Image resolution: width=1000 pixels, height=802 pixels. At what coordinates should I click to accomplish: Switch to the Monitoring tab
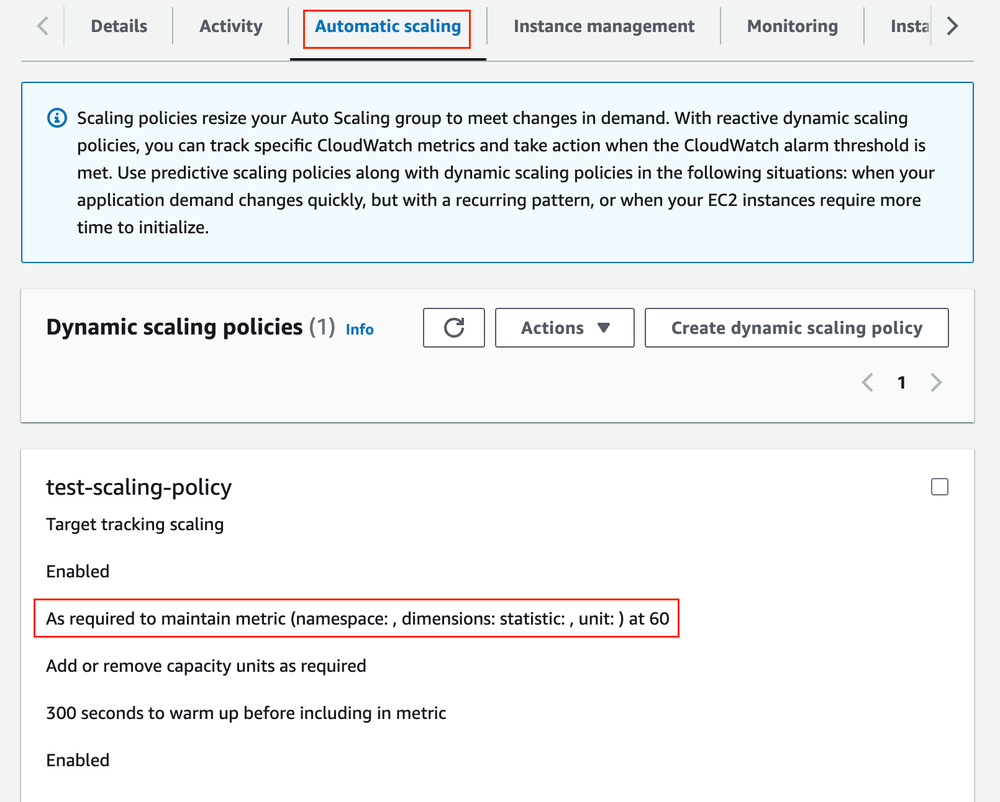[x=791, y=26]
